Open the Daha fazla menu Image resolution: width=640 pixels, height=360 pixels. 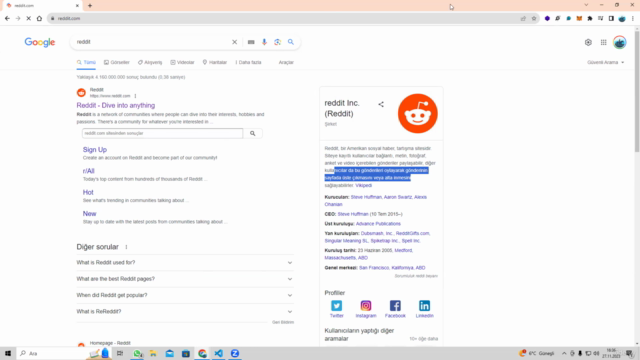[x=248, y=62]
